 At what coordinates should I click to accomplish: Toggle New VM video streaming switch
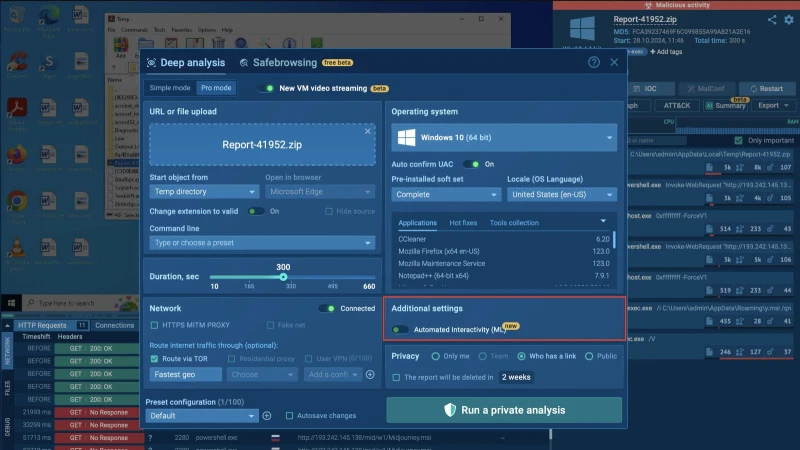267,88
